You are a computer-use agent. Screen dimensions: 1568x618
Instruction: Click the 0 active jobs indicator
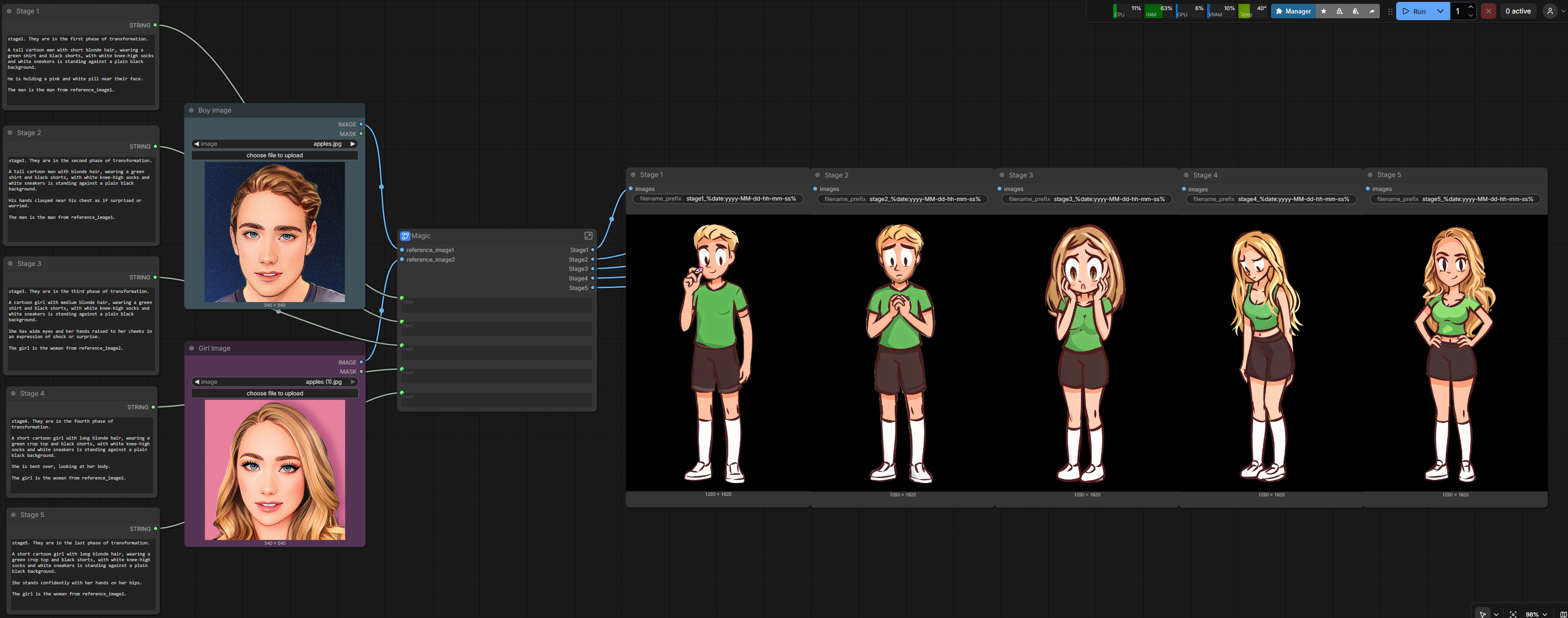click(x=1517, y=11)
